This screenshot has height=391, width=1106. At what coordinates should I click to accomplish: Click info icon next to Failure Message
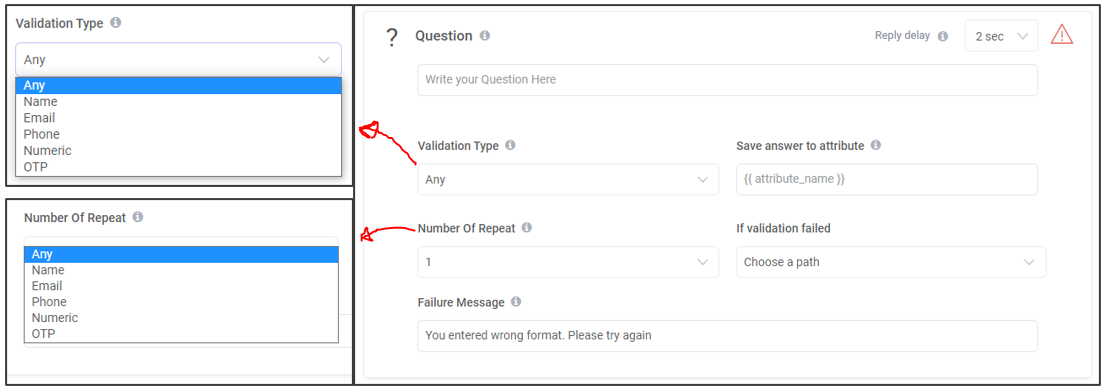coord(516,301)
